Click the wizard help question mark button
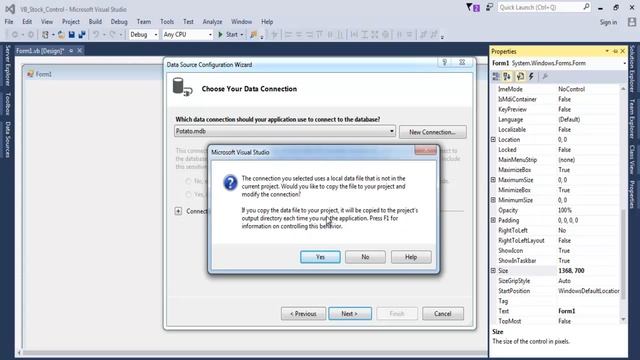The height and width of the screenshot is (360, 640). (445, 62)
